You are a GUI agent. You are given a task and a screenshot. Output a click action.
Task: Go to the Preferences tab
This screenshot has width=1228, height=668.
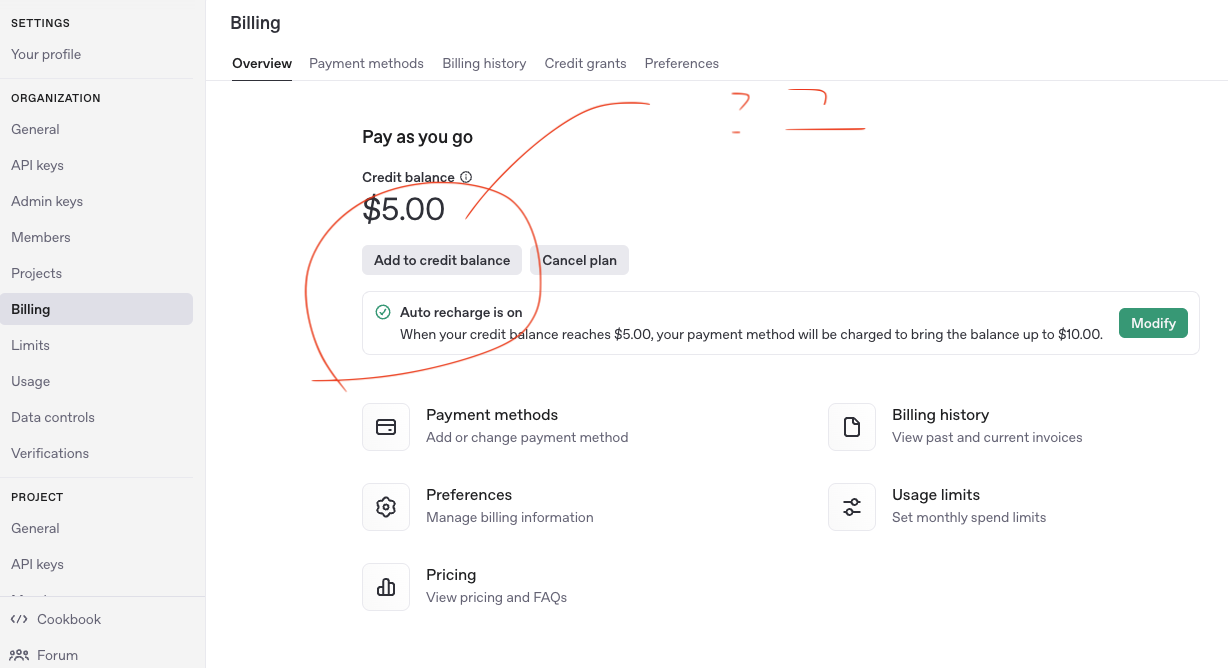681,63
